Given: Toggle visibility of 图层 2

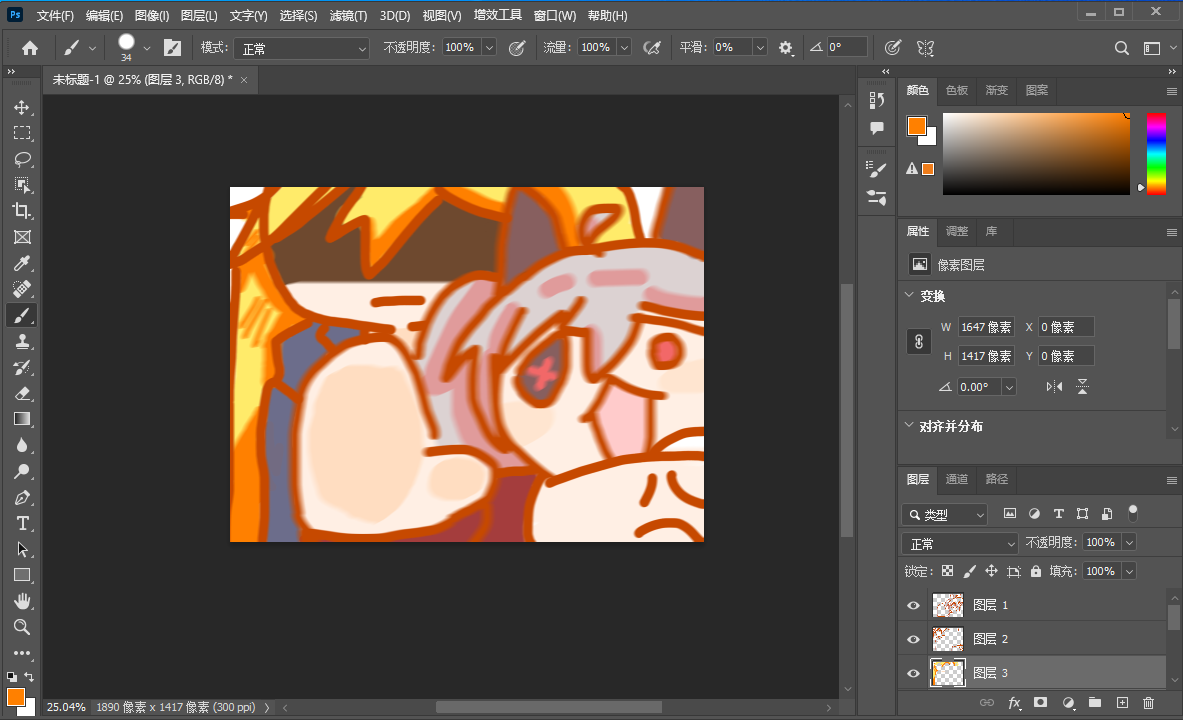Looking at the screenshot, I should click(912, 639).
